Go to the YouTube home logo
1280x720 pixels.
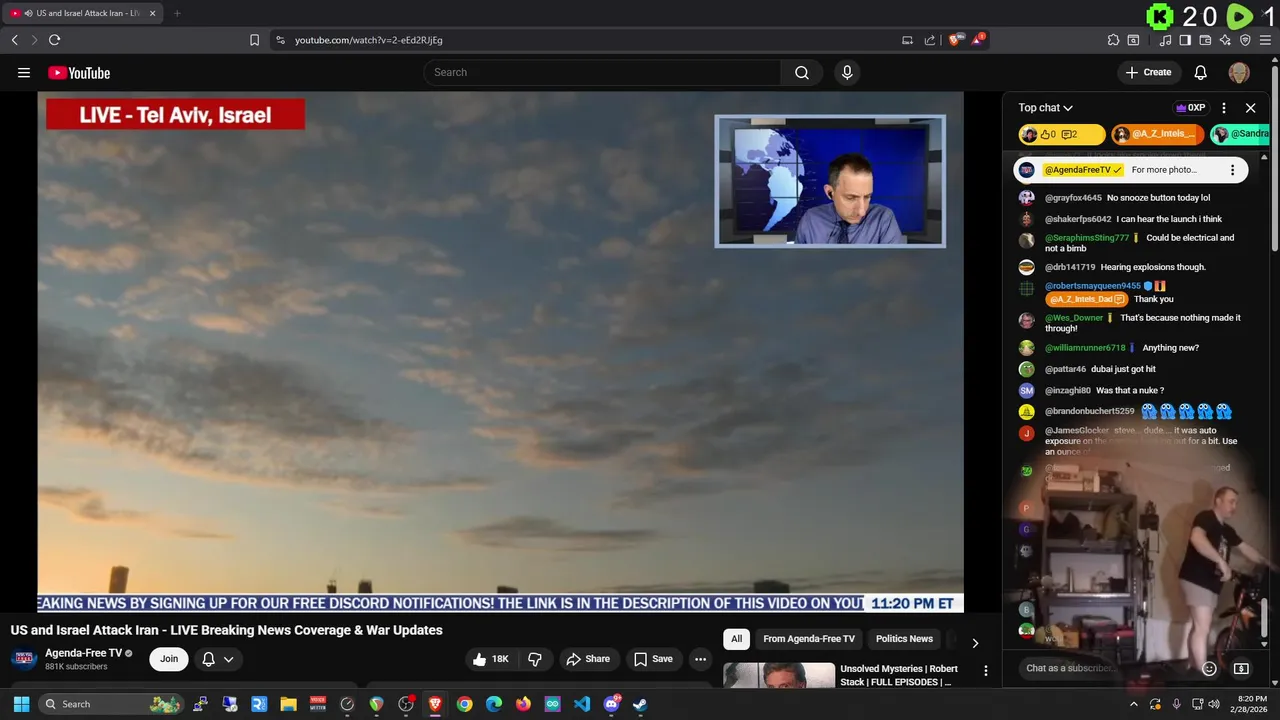pyautogui.click(x=79, y=72)
